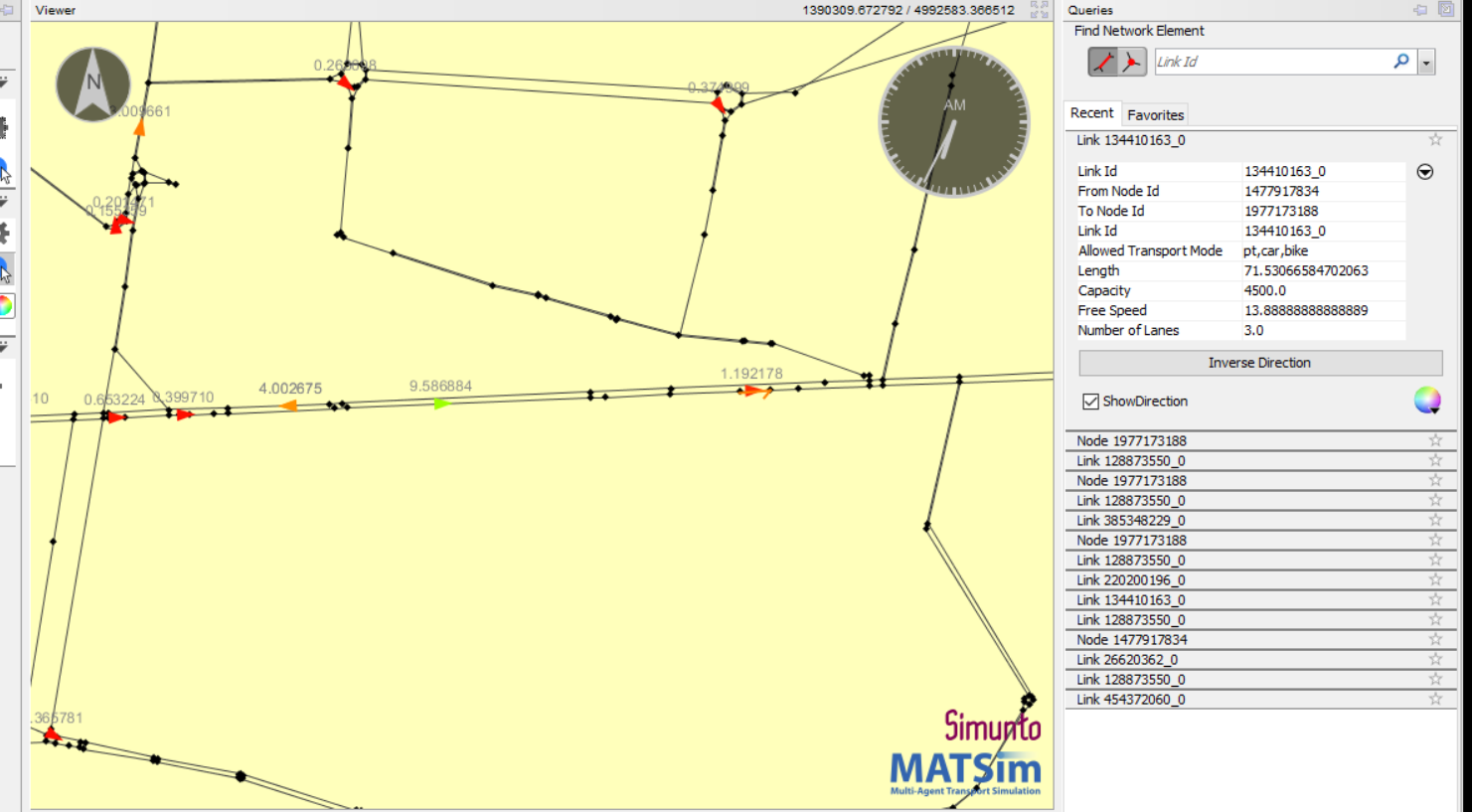Open the Link Id search history dropdown
Screen dimensions: 1472x812
click(1426, 62)
